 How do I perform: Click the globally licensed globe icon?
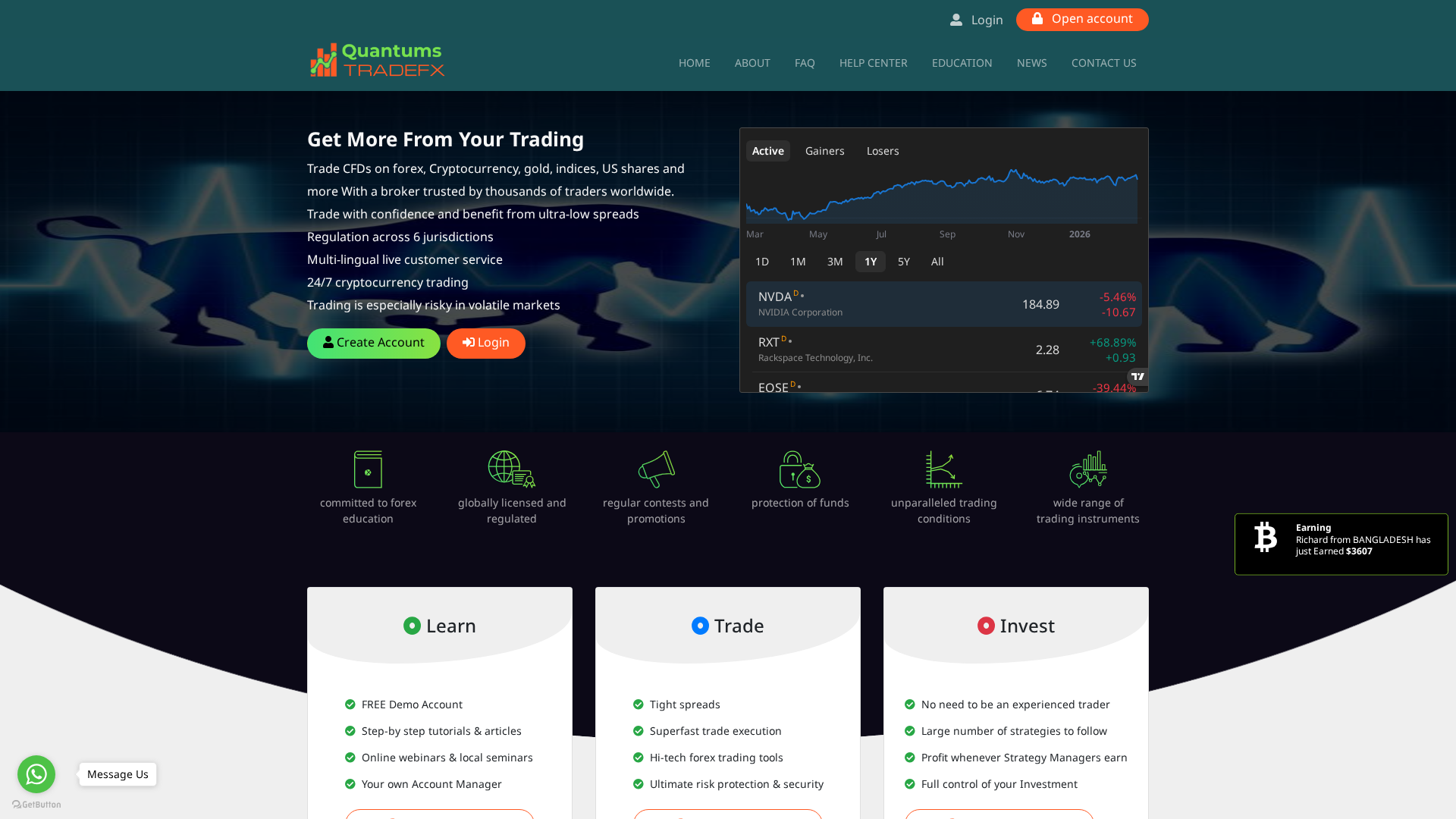click(x=511, y=469)
